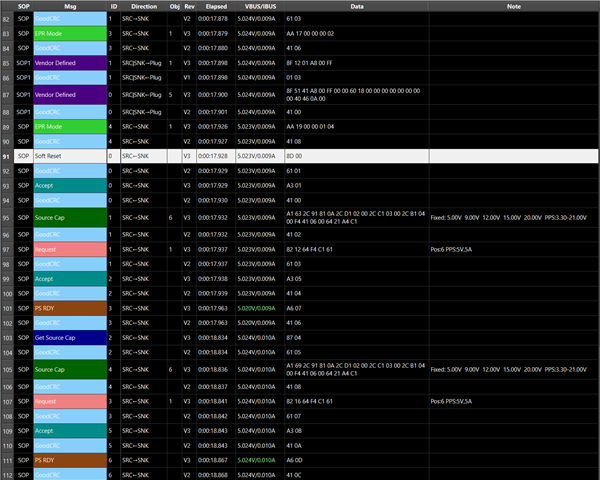Click GoodCRC message in row 82
This screenshot has width=600, height=480.
pos(70,19)
